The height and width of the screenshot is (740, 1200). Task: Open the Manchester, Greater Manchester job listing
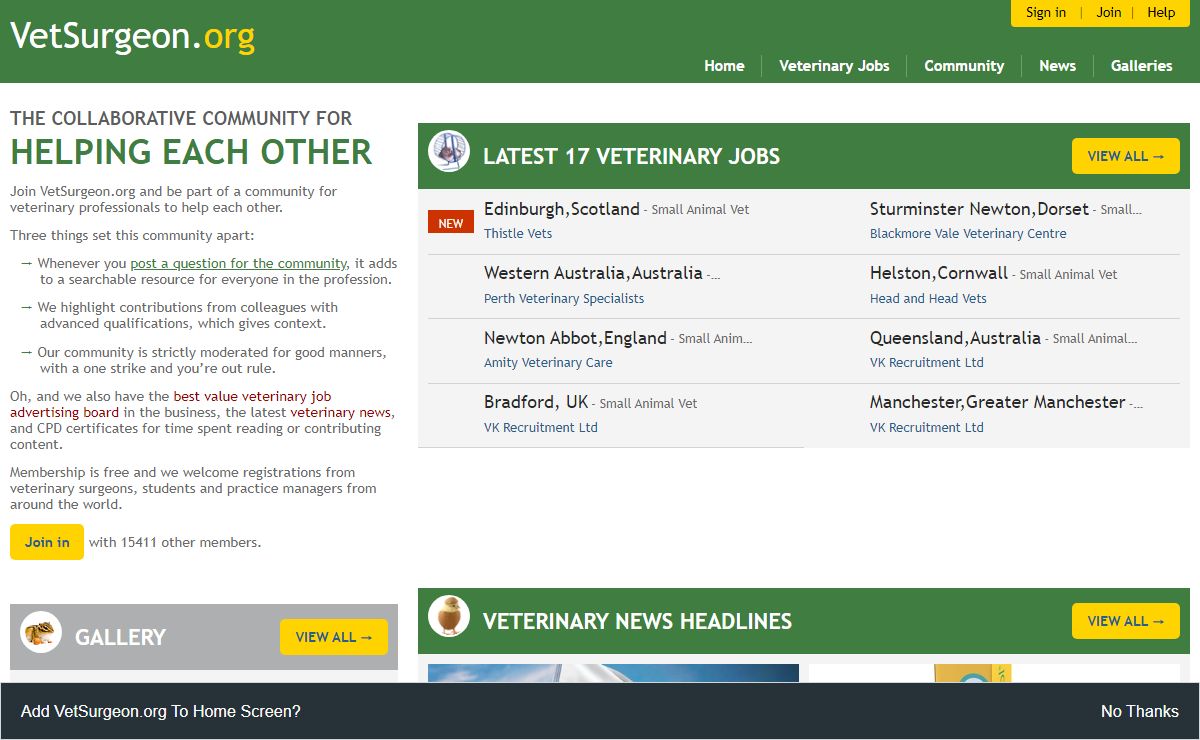pos(998,402)
